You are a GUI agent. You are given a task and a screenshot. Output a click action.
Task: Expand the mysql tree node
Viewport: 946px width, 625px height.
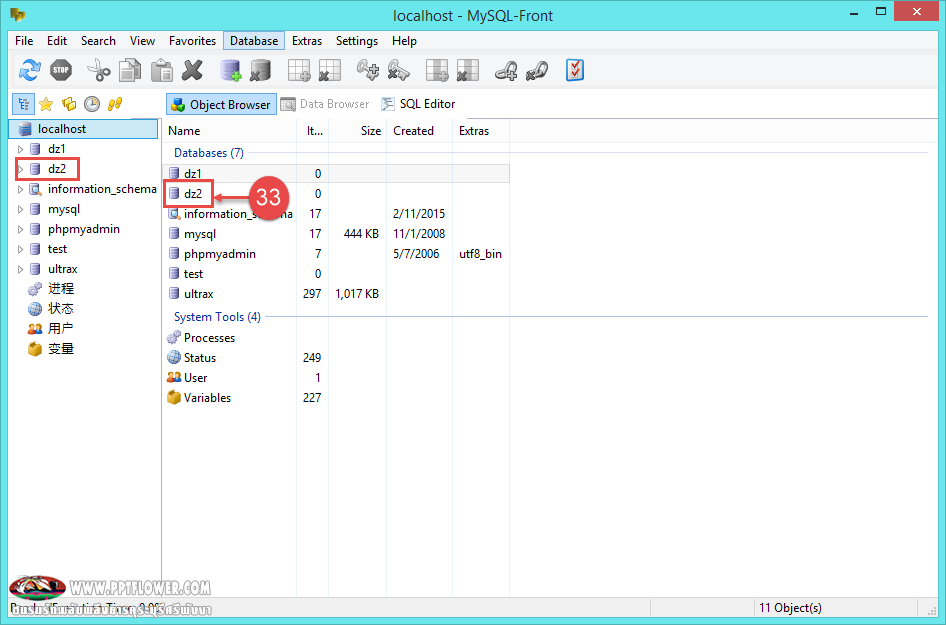tap(21, 209)
